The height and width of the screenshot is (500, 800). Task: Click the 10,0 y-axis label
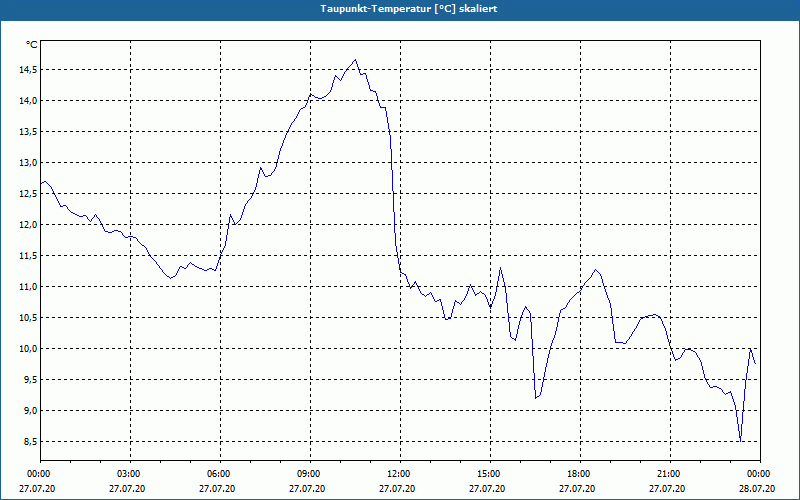(29, 348)
